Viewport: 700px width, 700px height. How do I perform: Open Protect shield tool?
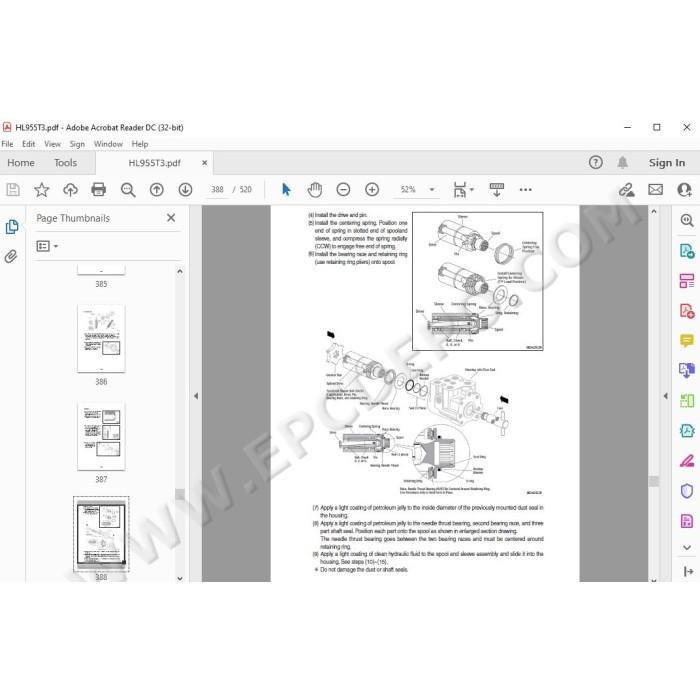687,491
